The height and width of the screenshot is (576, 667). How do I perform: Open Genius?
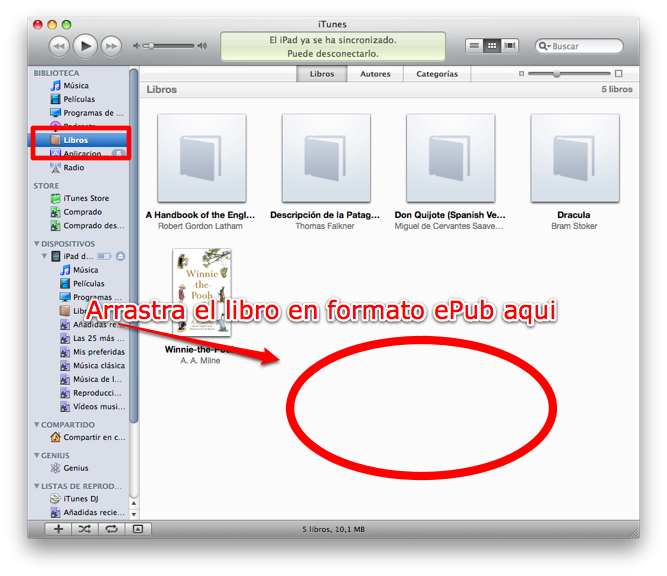(x=69, y=468)
